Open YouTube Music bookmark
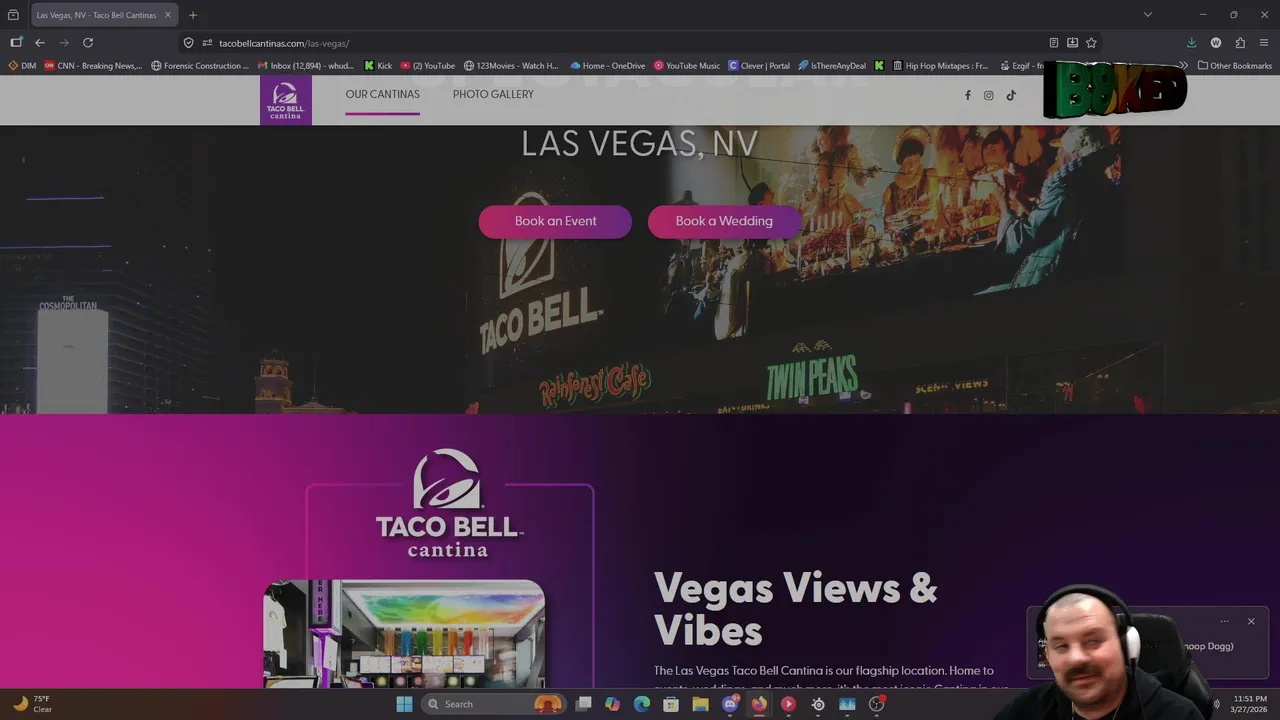1280x720 pixels. (x=687, y=66)
